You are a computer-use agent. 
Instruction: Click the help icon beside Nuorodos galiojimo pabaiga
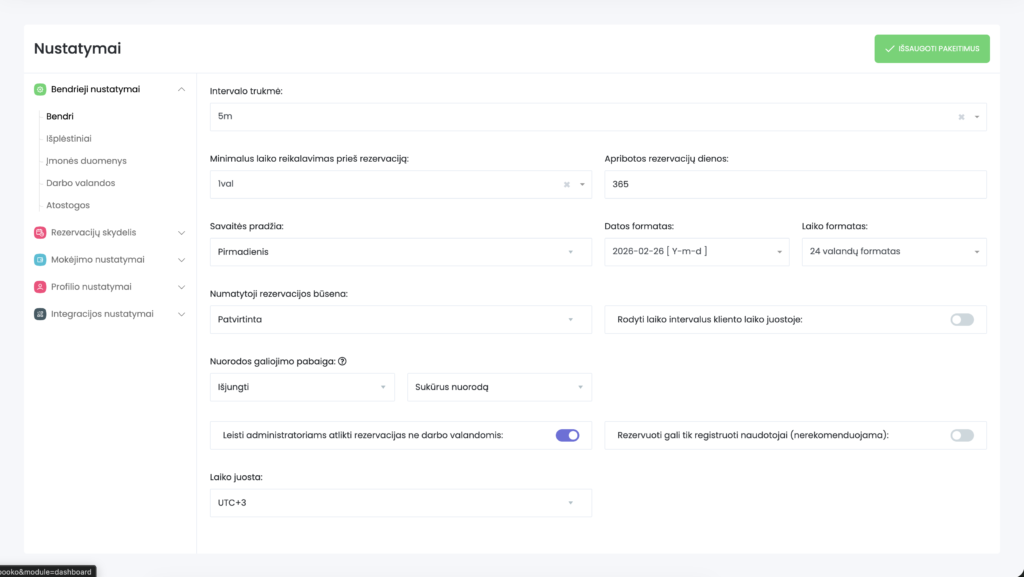click(343, 361)
